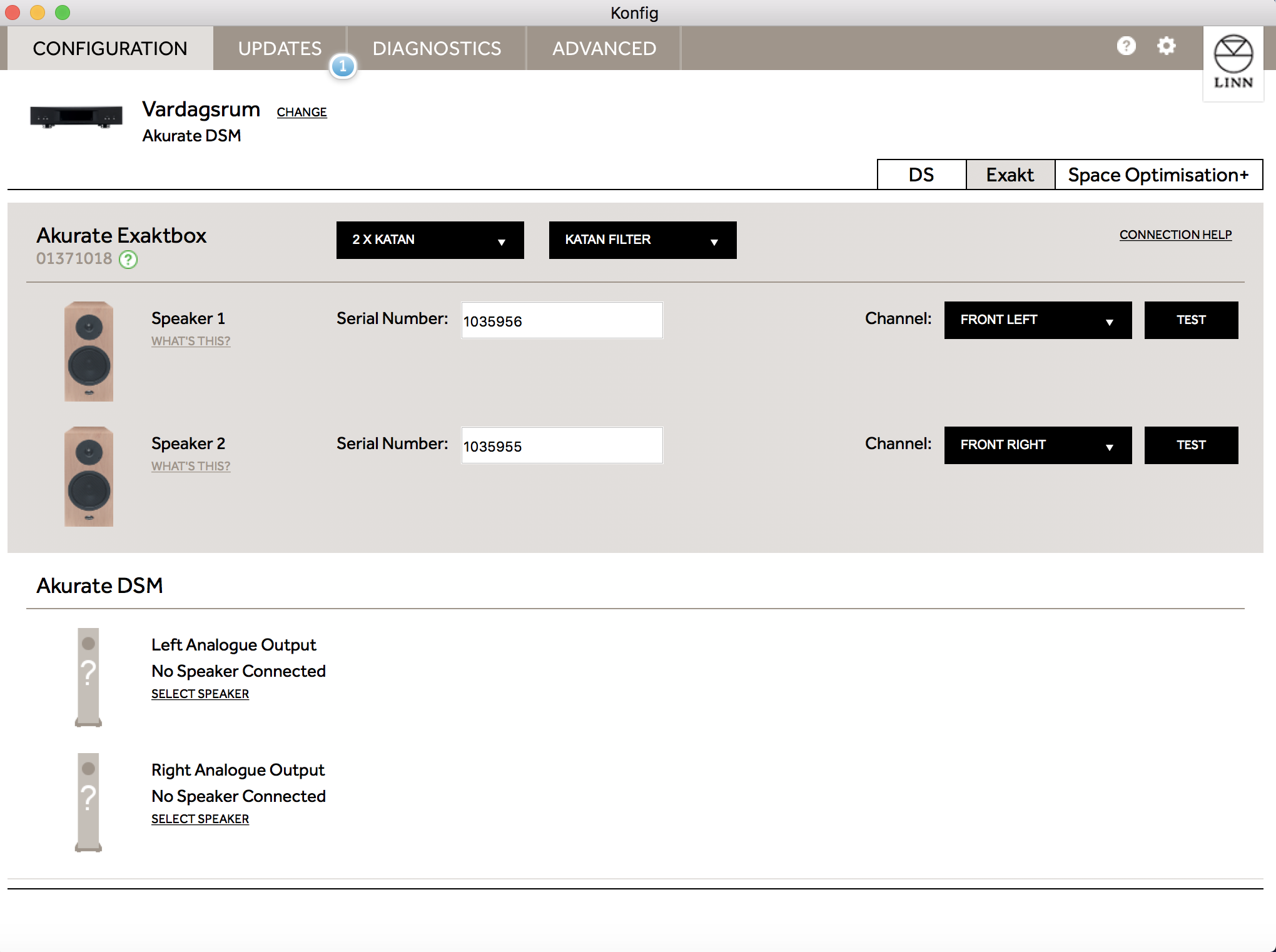This screenshot has height=952, width=1276.
Task: Click the Speaker 2 serial number field
Action: (562, 445)
